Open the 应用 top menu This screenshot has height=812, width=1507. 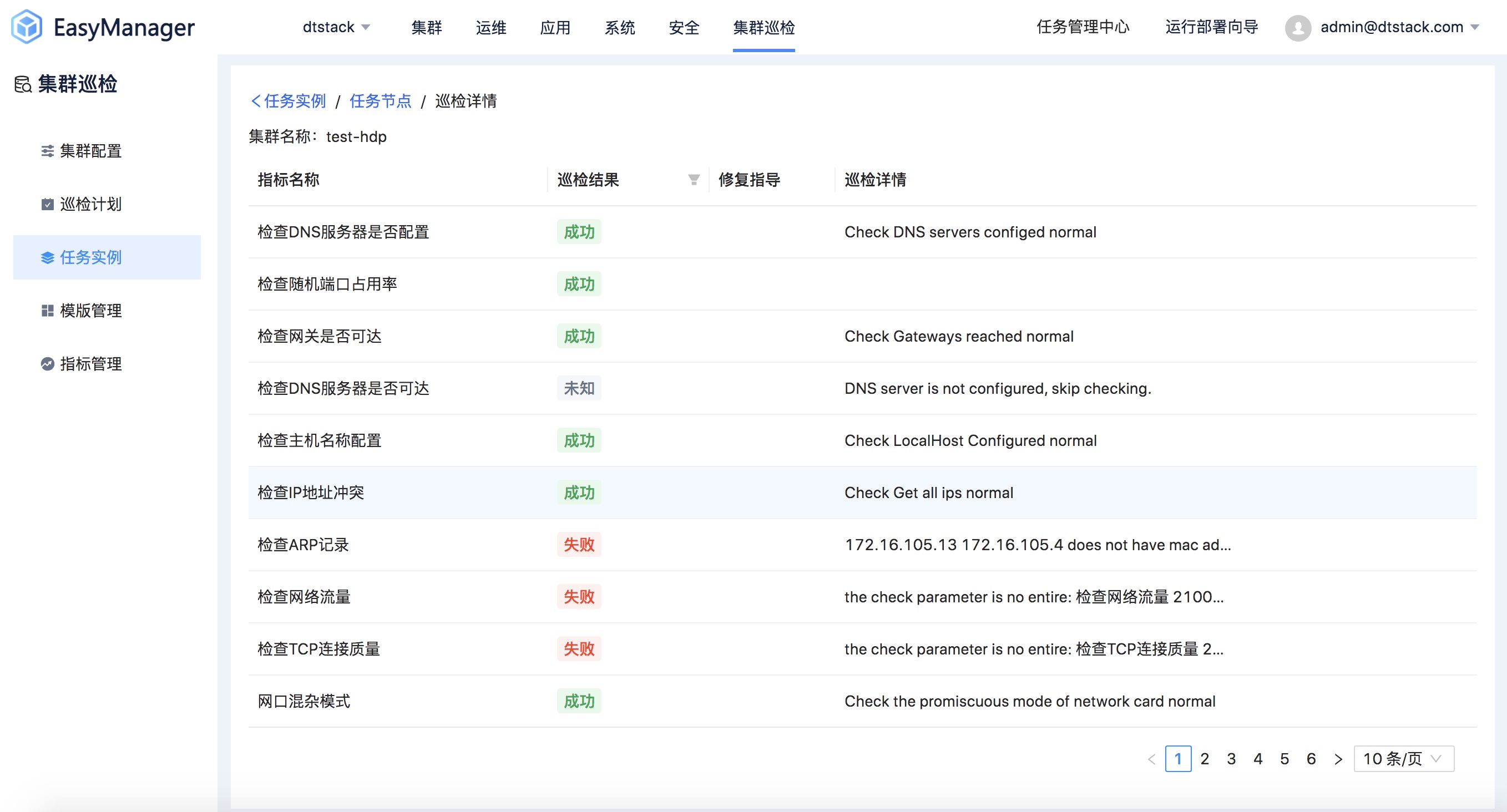pos(555,28)
